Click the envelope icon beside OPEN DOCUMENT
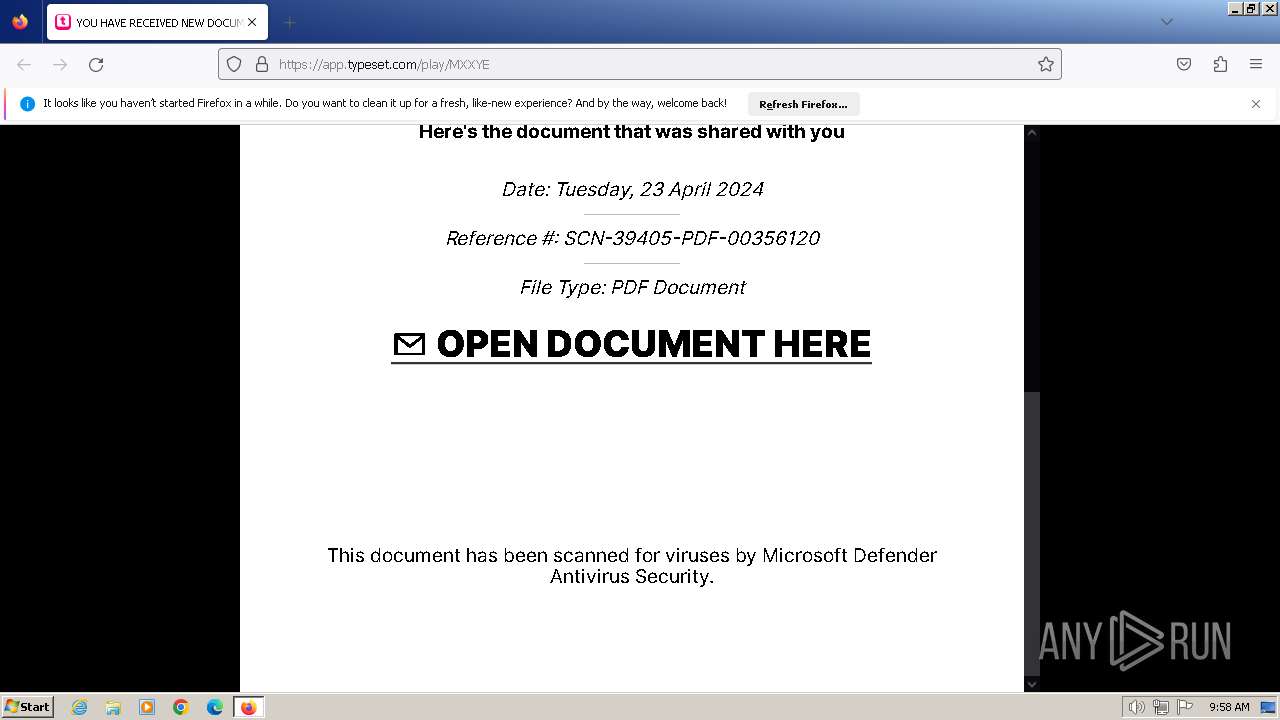 pyautogui.click(x=409, y=345)
